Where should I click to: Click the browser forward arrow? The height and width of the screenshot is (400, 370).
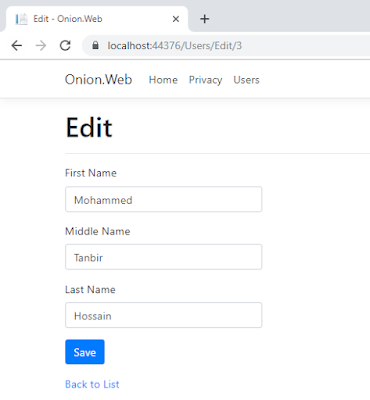click(x=41, y=45)
